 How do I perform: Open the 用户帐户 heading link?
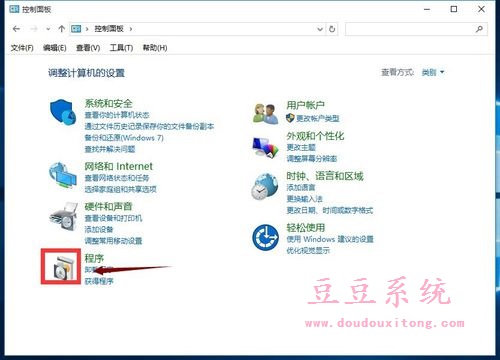tap(305, 105)
